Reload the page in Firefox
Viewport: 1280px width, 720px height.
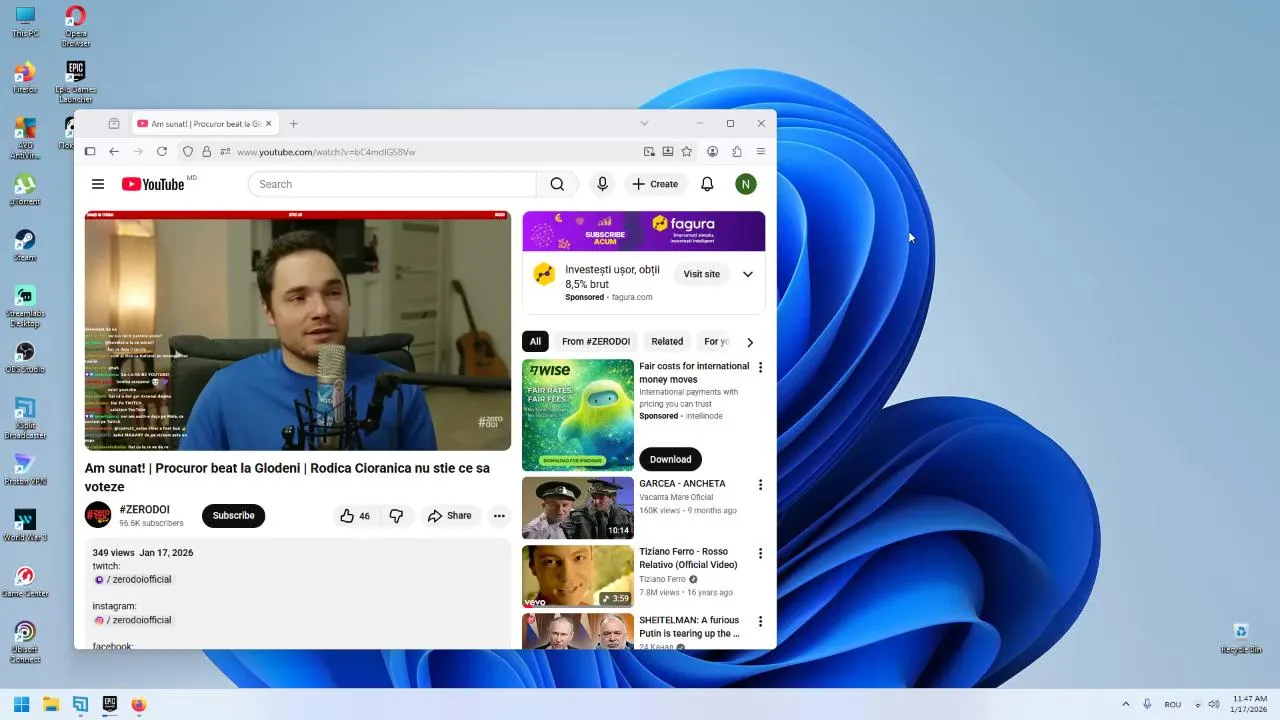click(161, 152)
